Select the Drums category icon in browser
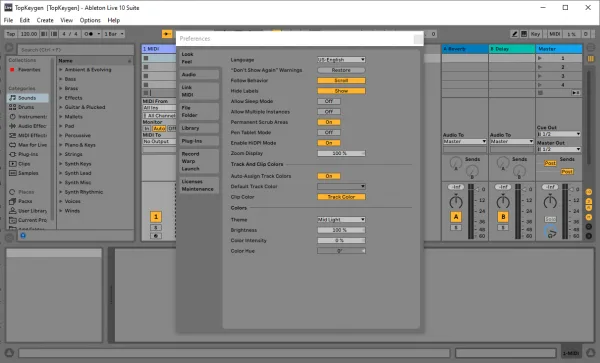 click(13, 107)
